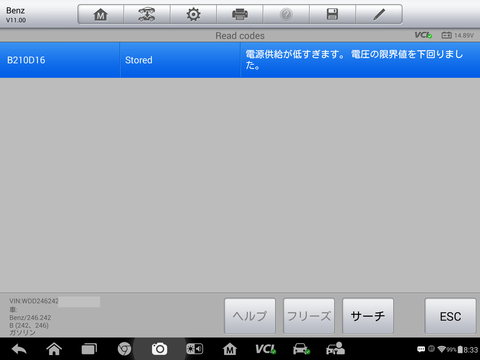
Task: Launch Chrome browser from navigation bar
Action: [124, 349]
